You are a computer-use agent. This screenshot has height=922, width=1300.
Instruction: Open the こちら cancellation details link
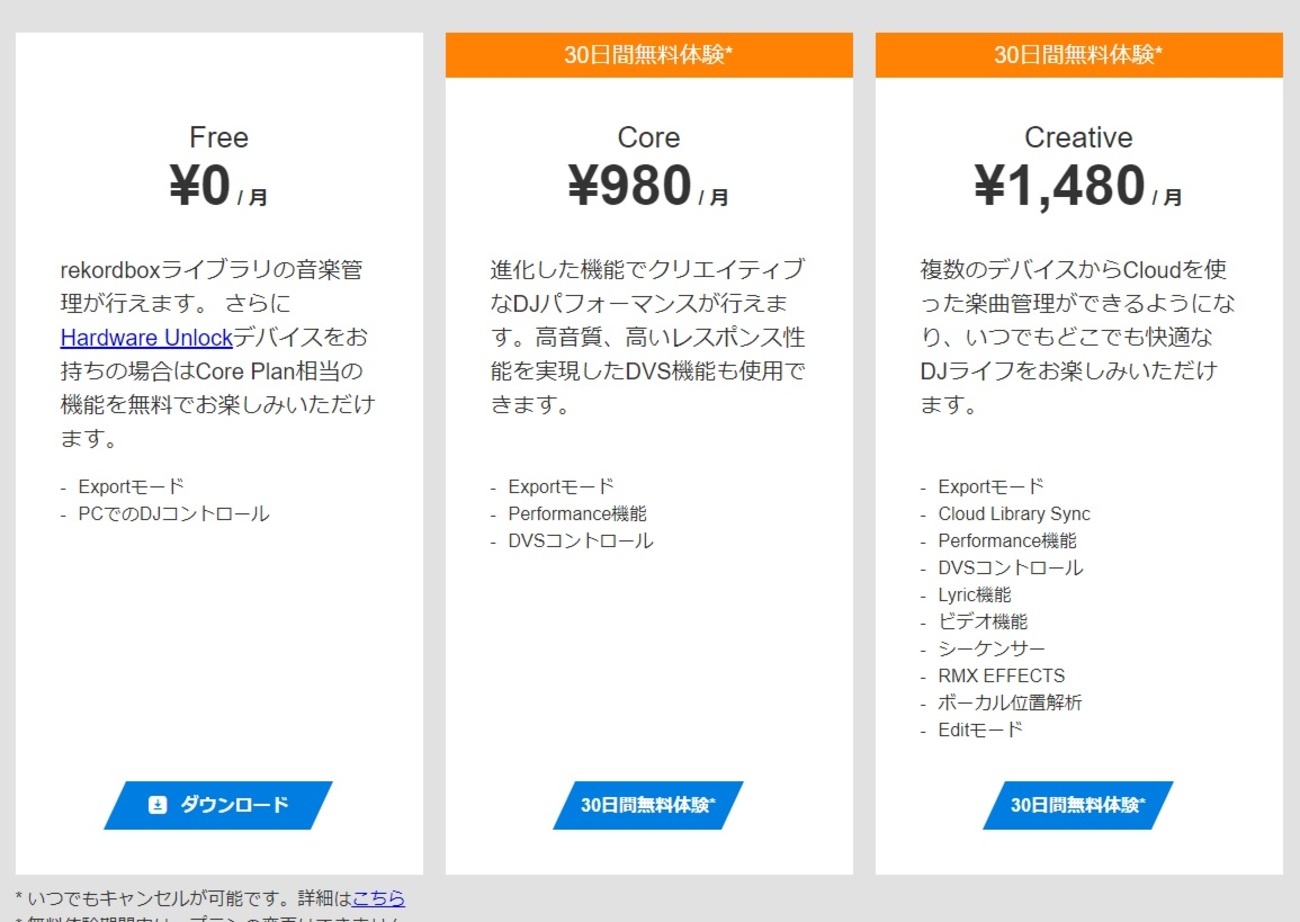(378, 898)
